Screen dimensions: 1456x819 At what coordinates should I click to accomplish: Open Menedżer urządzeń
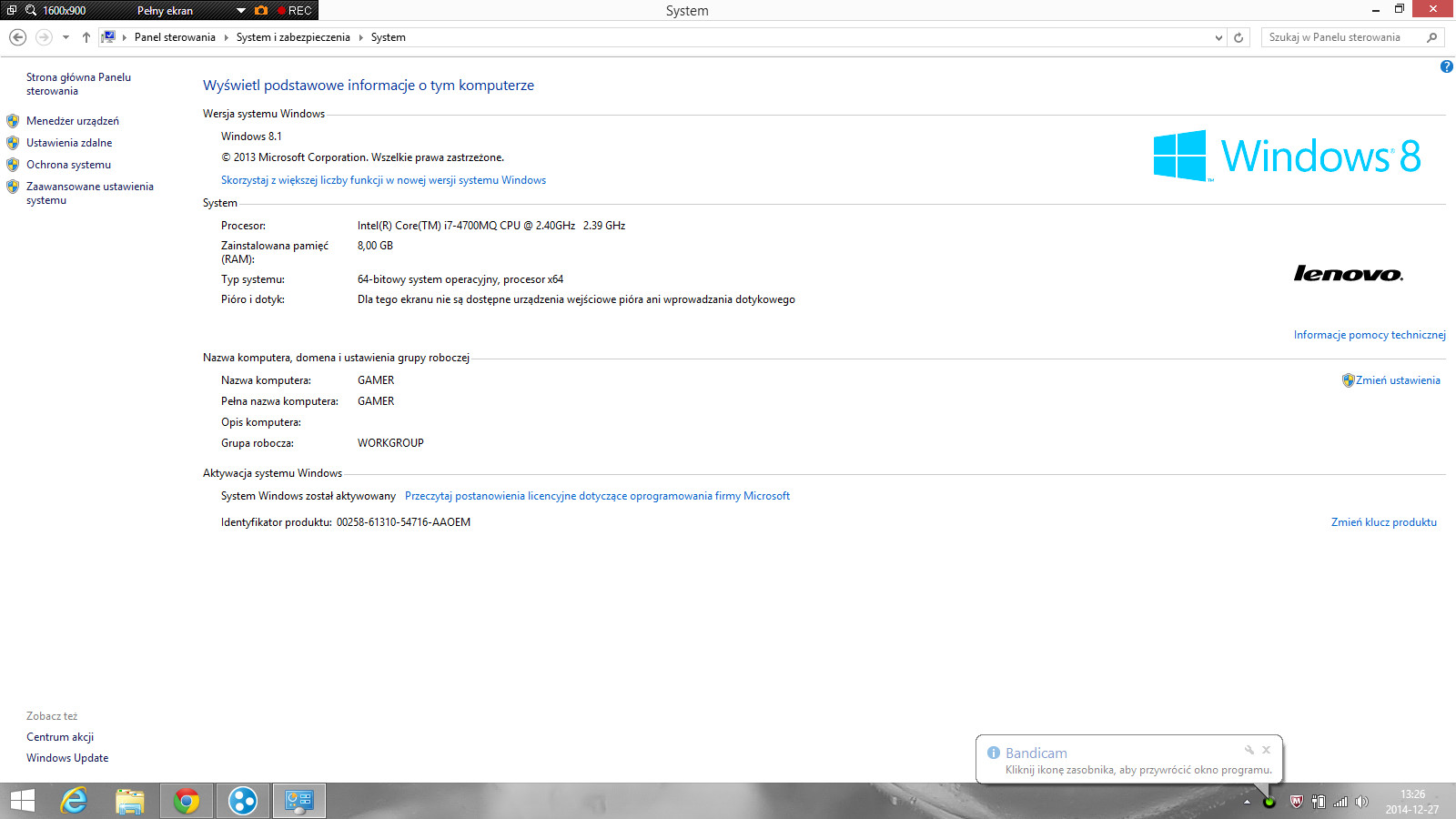tap(73, 121)
